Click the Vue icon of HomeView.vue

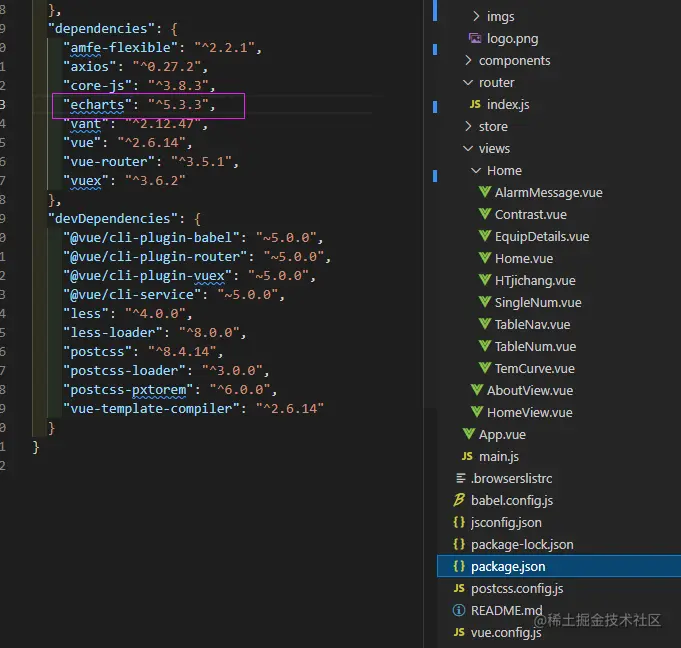point(477,412)
